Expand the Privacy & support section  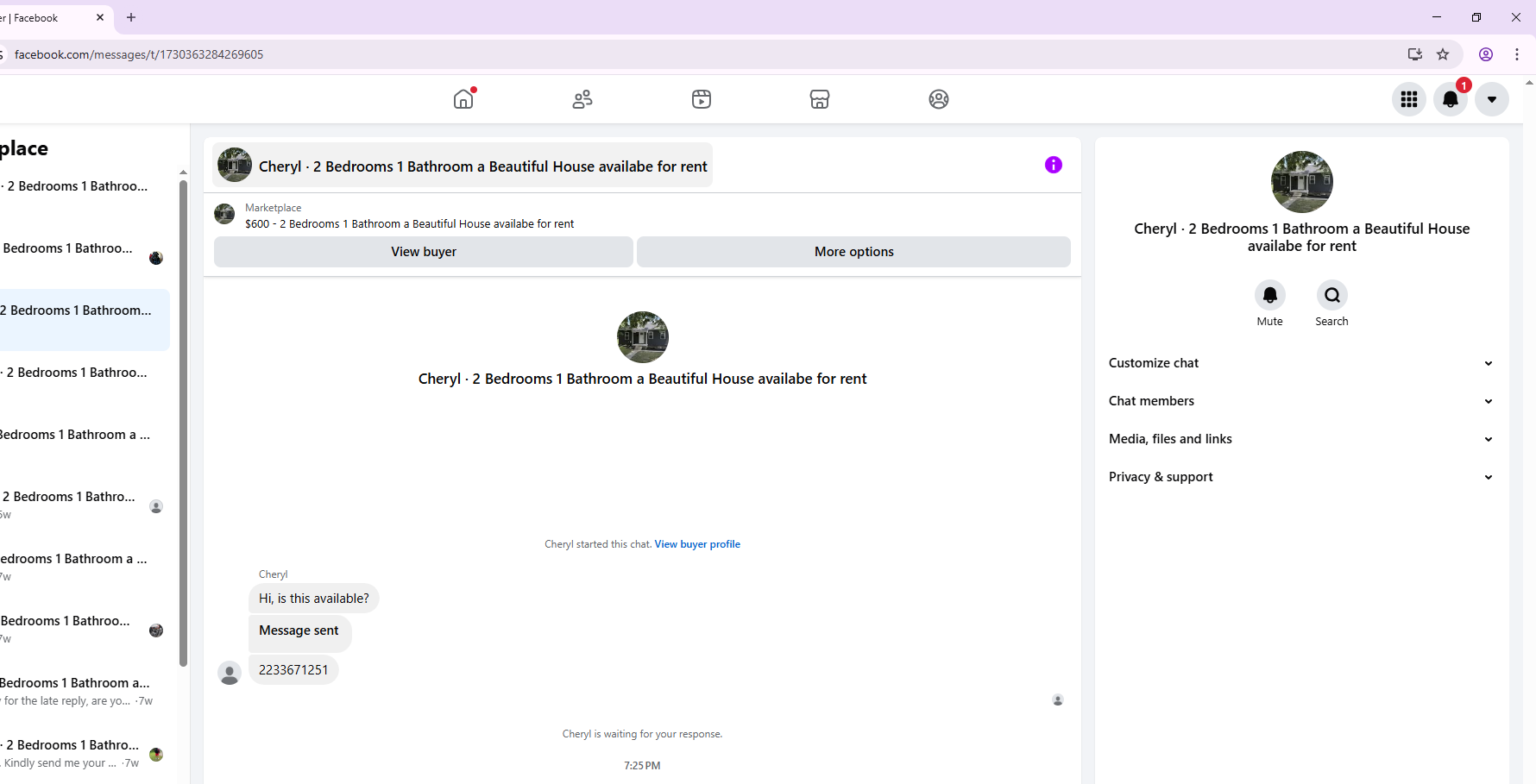point(1301,477)
